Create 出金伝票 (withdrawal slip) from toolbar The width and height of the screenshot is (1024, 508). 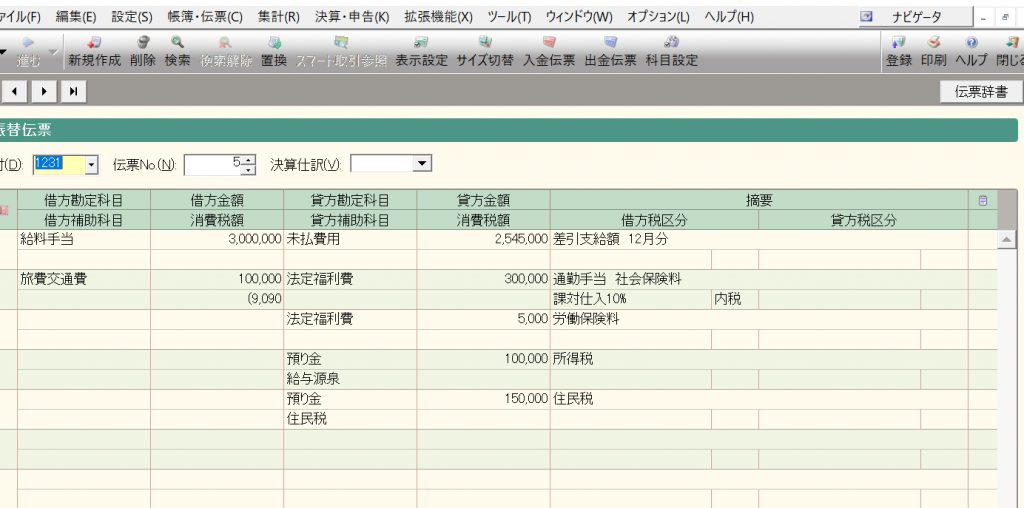click(610, 51)
